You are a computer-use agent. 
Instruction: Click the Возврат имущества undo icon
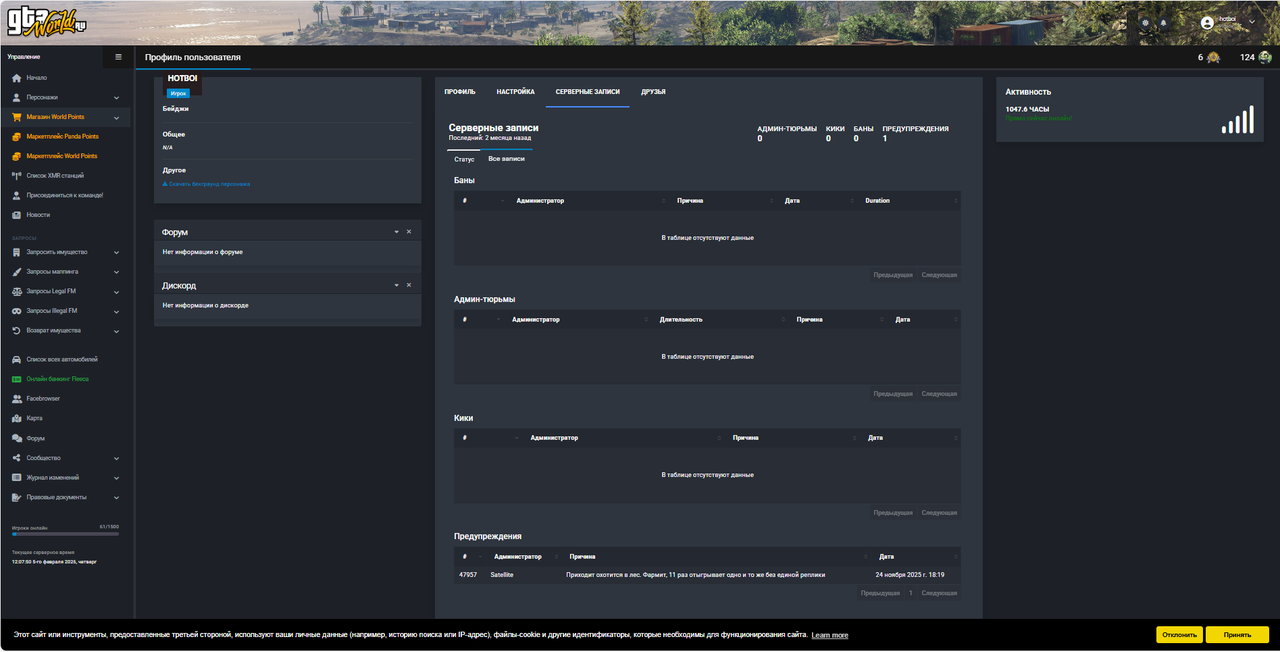coord(16,331)
